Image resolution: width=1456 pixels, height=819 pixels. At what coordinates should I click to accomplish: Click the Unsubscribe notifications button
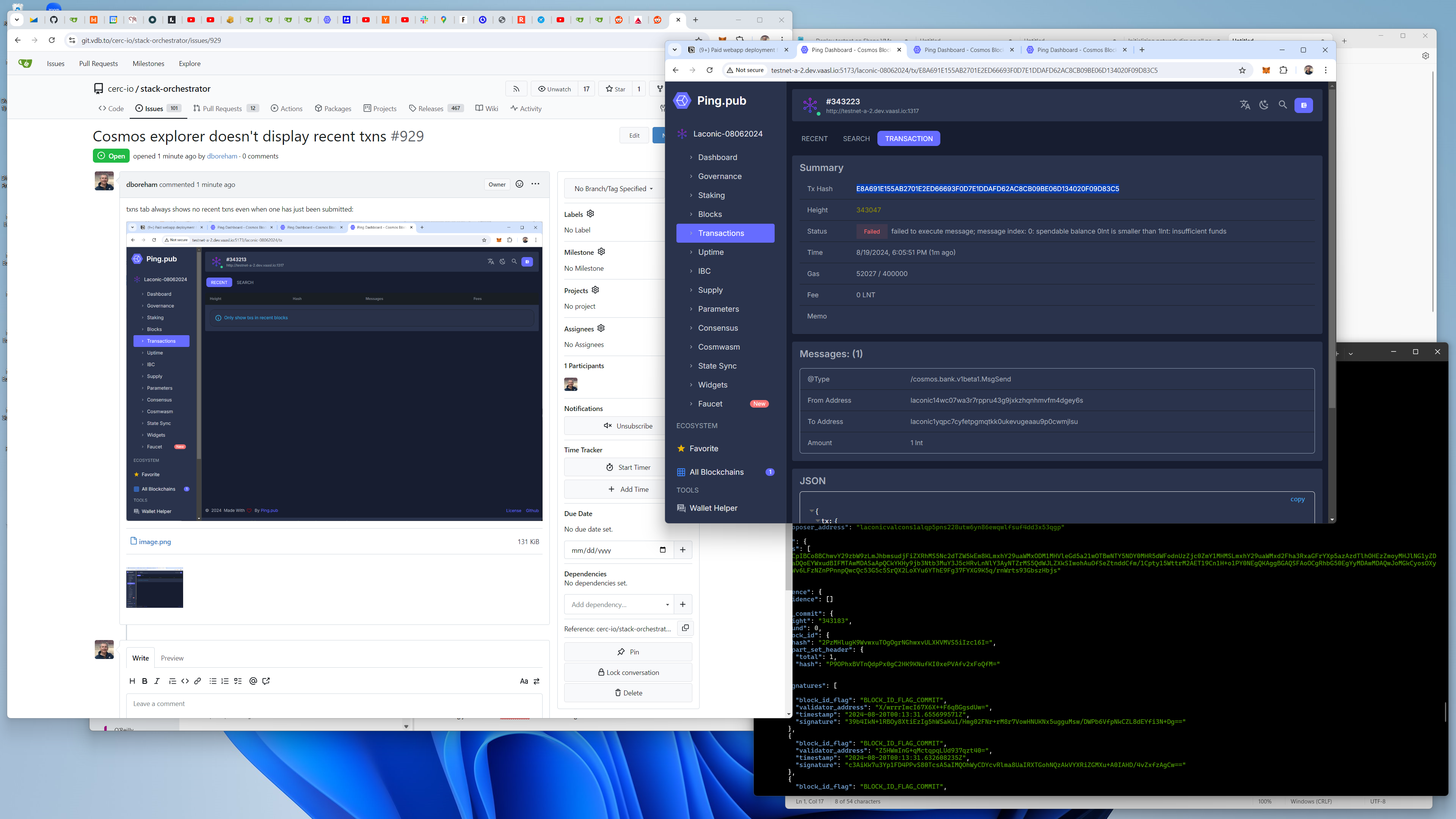click(628, 425)
